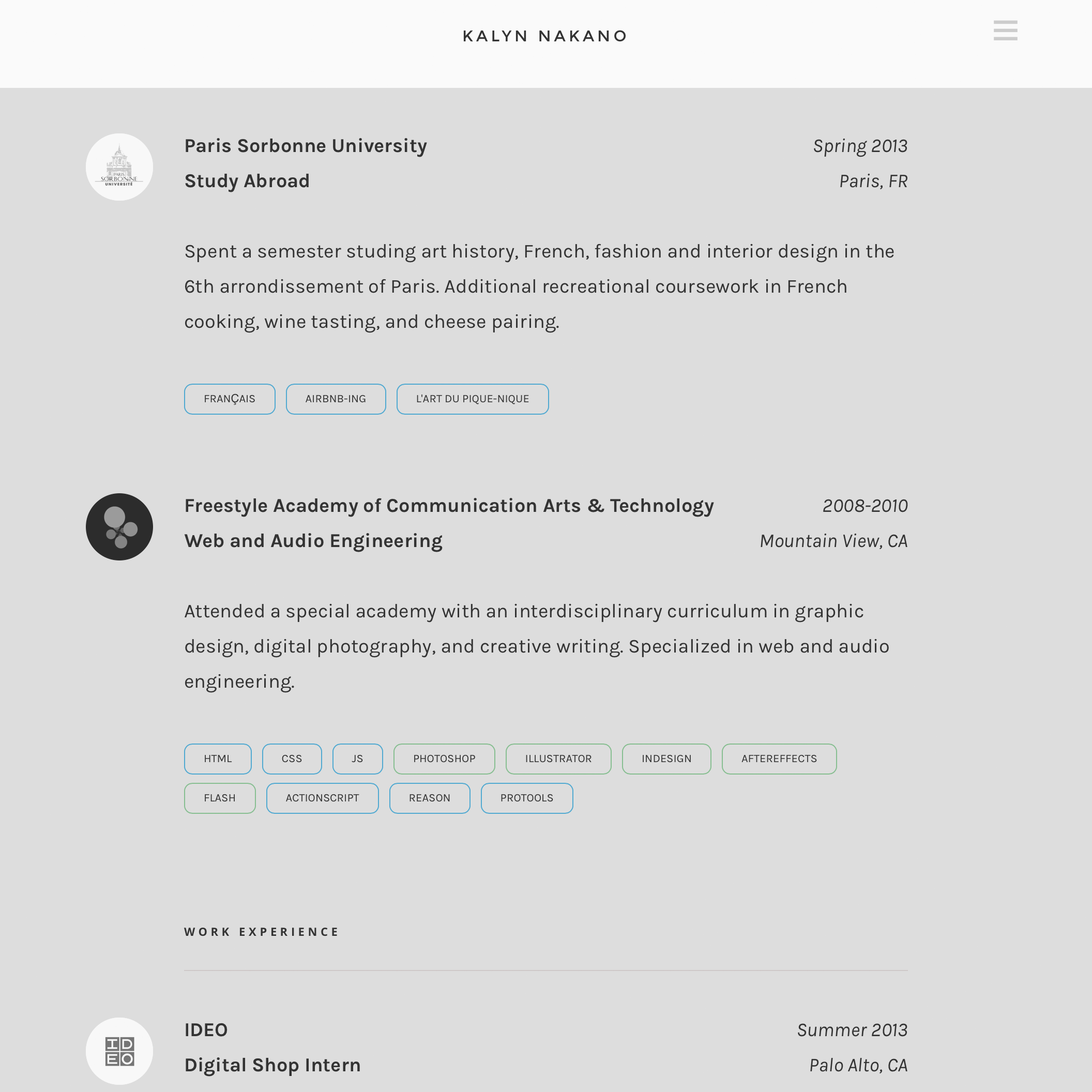Click the Paris Sorbonne University logo
This screenshot has width=1092, height=1092.
pyautogui.click(x=119, y=168)
